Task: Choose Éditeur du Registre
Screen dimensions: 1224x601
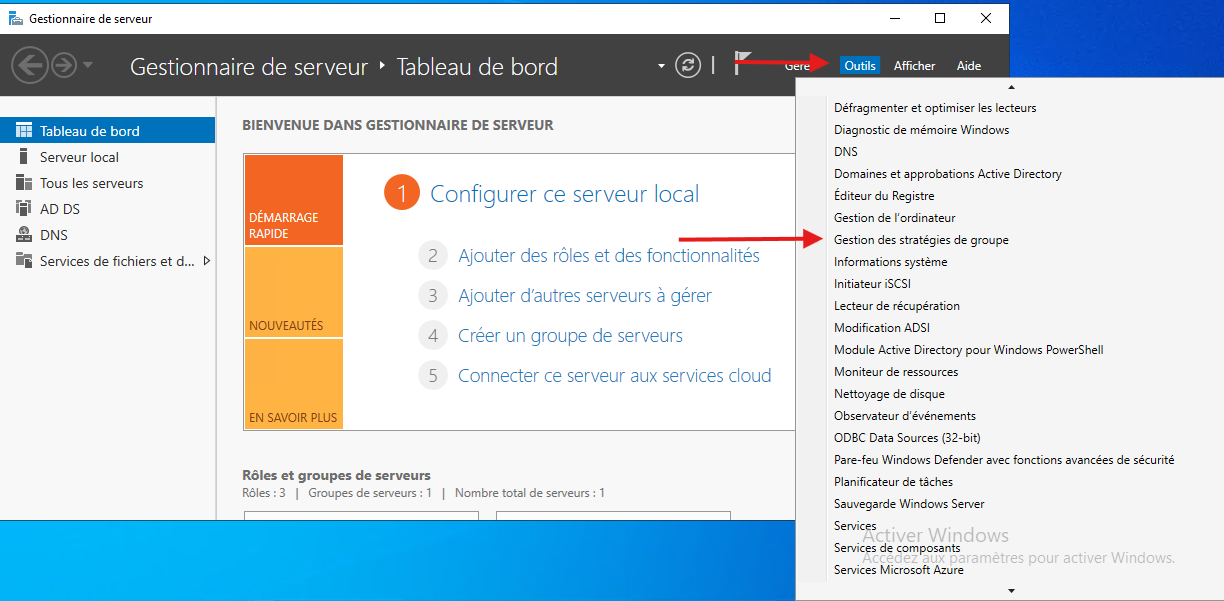Action: point(884,196)
